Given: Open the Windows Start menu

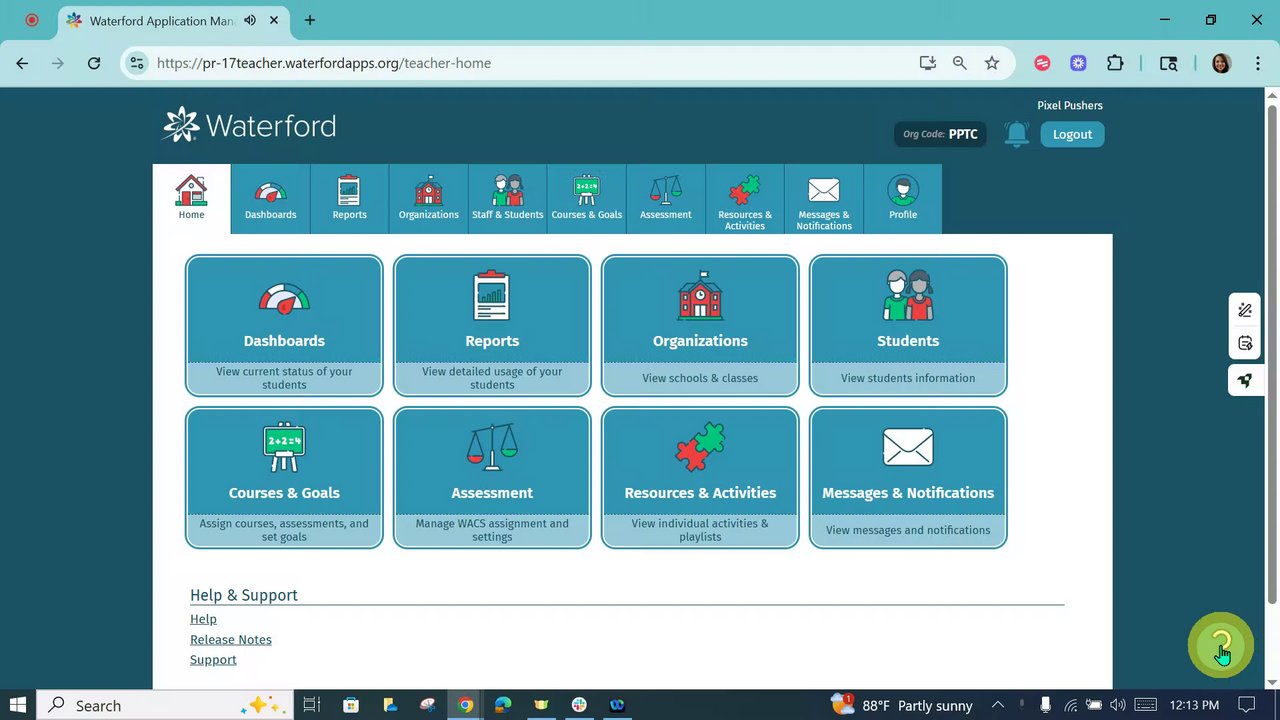Looking at the screenshot, I should coord(18,705).
